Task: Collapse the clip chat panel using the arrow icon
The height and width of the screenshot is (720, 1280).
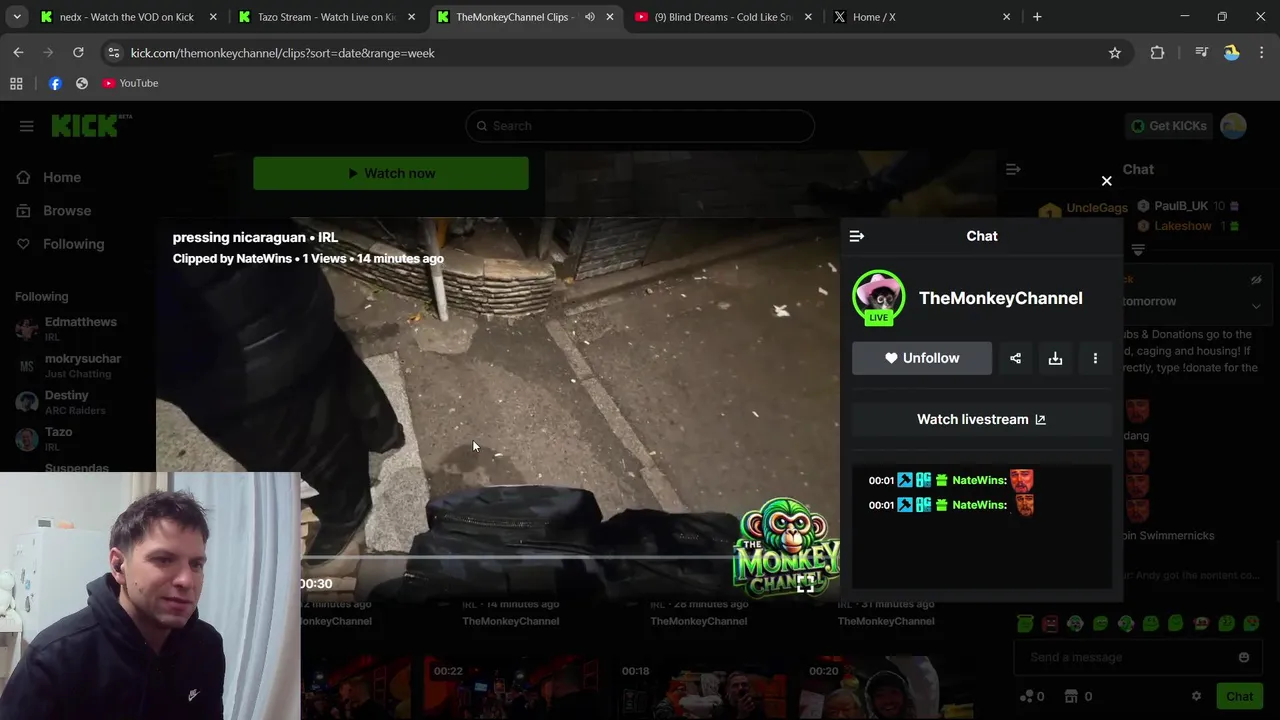Action: pos(856,236)
